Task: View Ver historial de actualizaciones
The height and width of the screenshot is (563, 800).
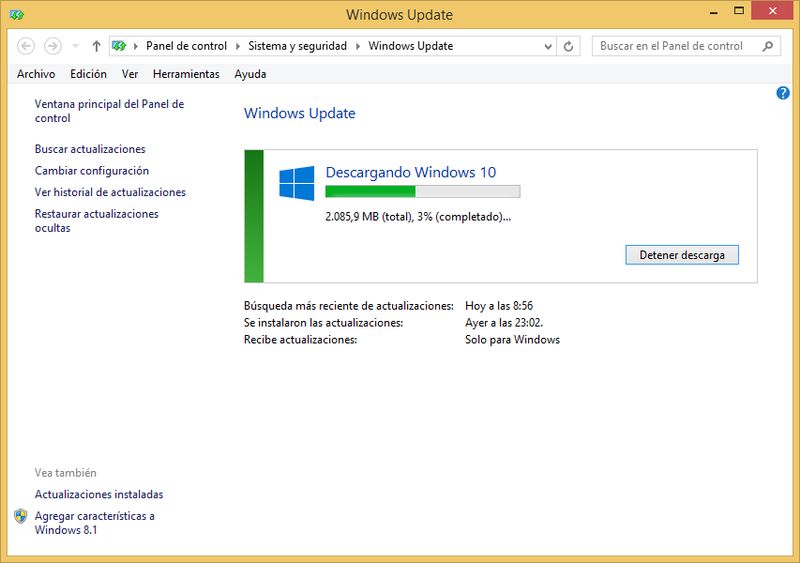Action: click(110, 192)
